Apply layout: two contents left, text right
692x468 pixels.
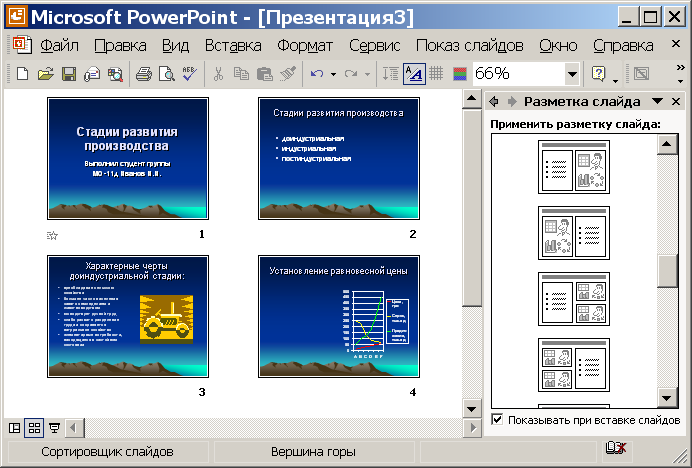tap(574, 365)
